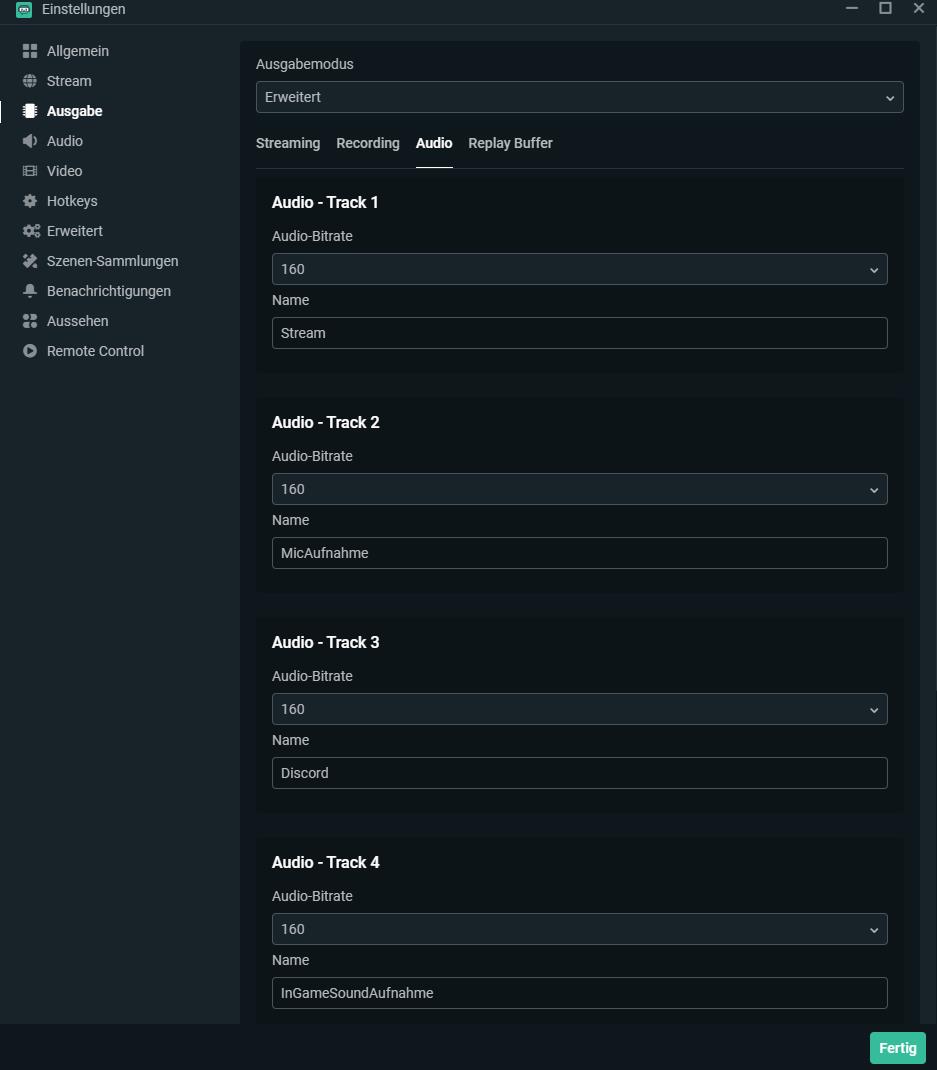Click the Remote Control play icon
Image resolution: width=937 pixels, height=1070 pixels.
(x=30, y=351)
